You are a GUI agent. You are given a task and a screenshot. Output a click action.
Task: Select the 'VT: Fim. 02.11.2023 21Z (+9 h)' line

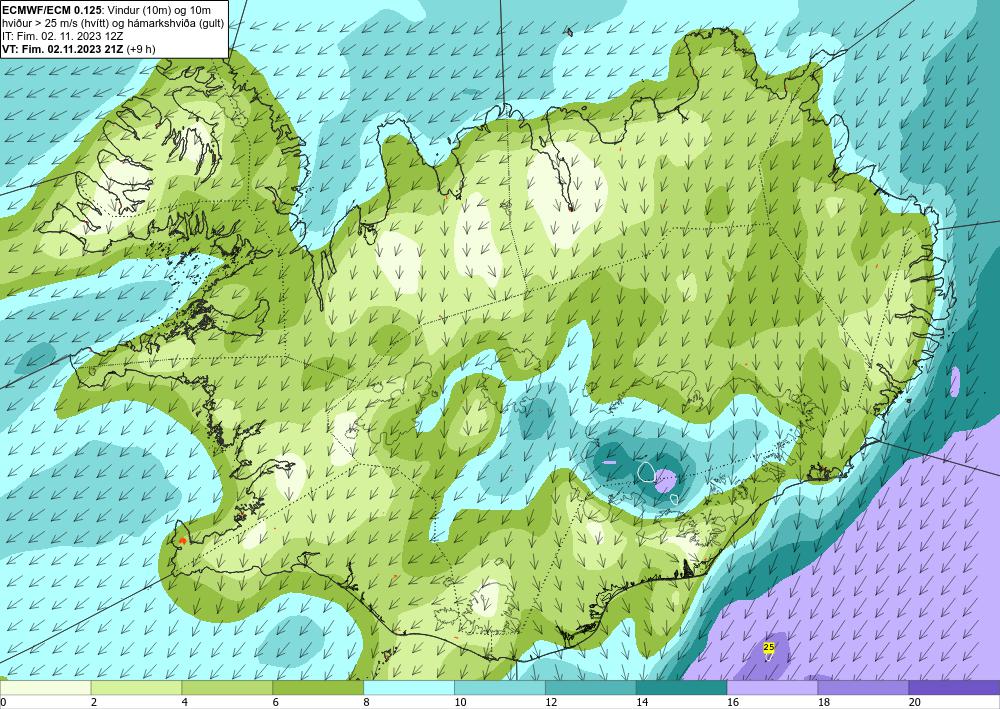pos(79,49)
